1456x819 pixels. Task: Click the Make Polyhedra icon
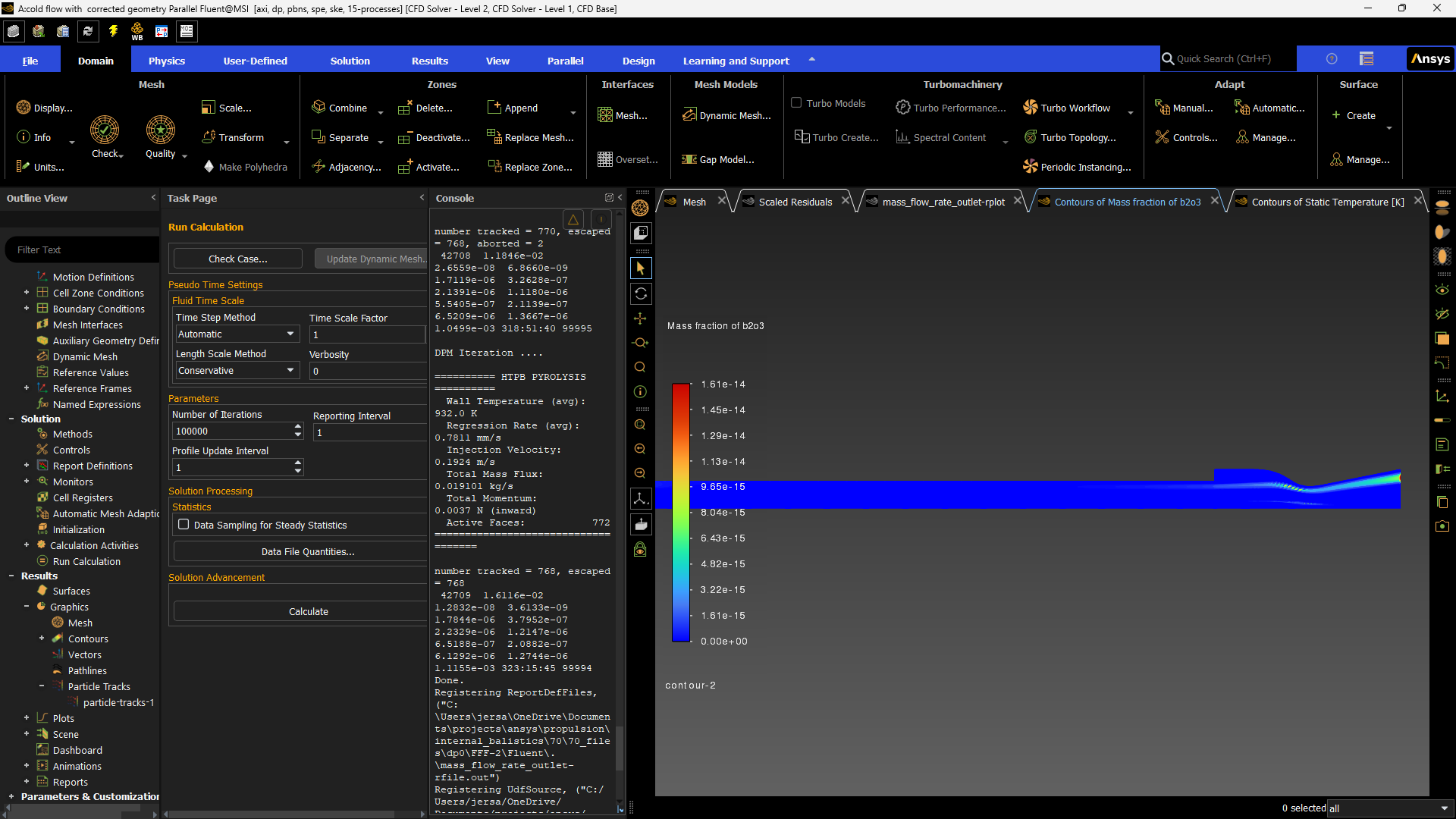209,167
